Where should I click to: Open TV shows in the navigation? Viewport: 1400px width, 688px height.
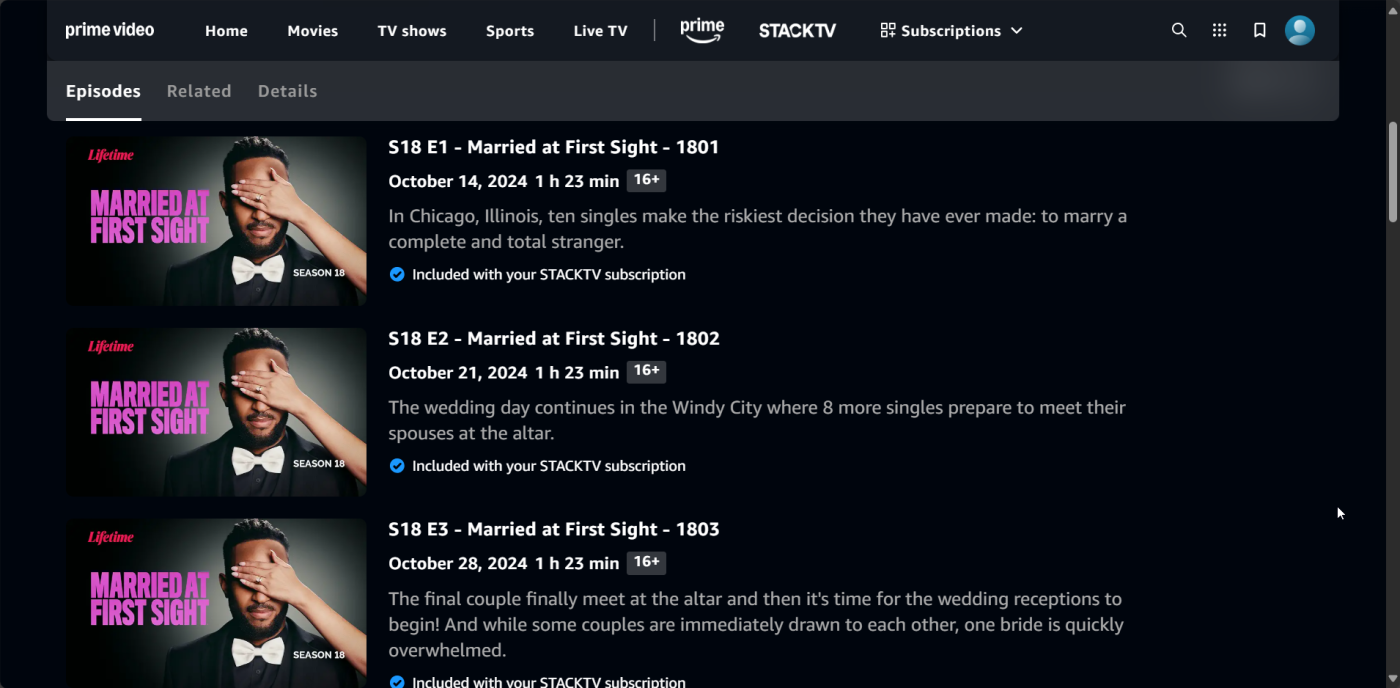click(x=412, y=31)
